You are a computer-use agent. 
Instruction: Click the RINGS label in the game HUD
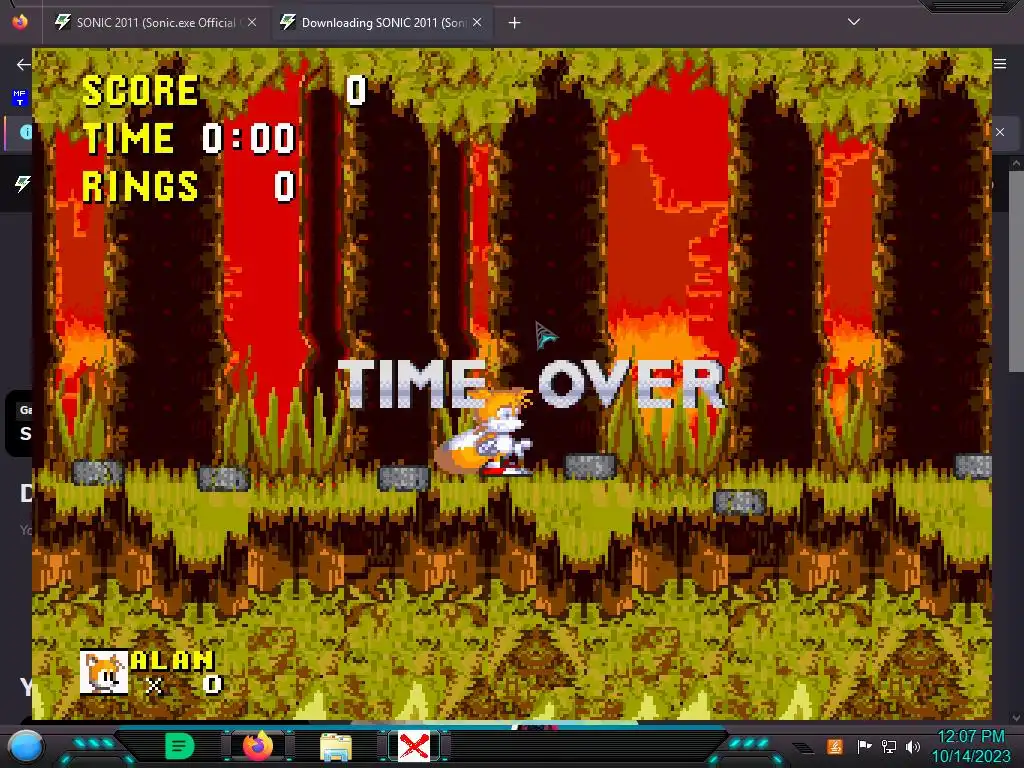click(x=140, y=186)
